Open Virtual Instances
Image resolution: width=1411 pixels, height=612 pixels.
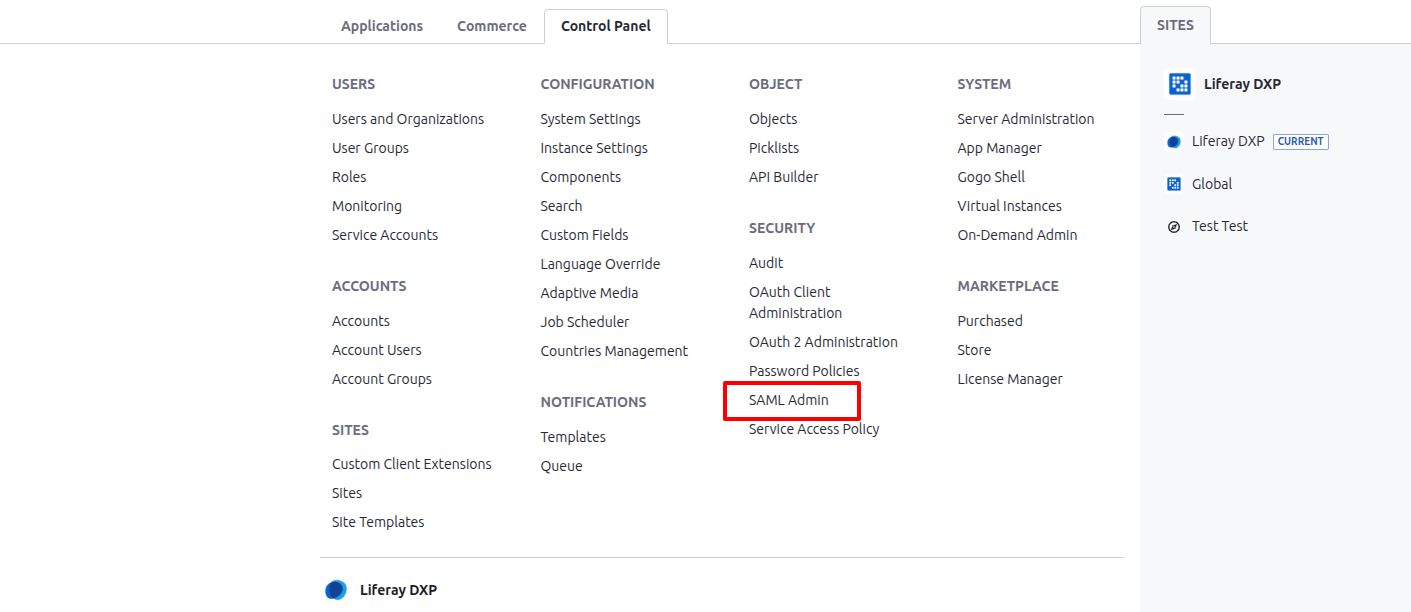pos(1009,206)
